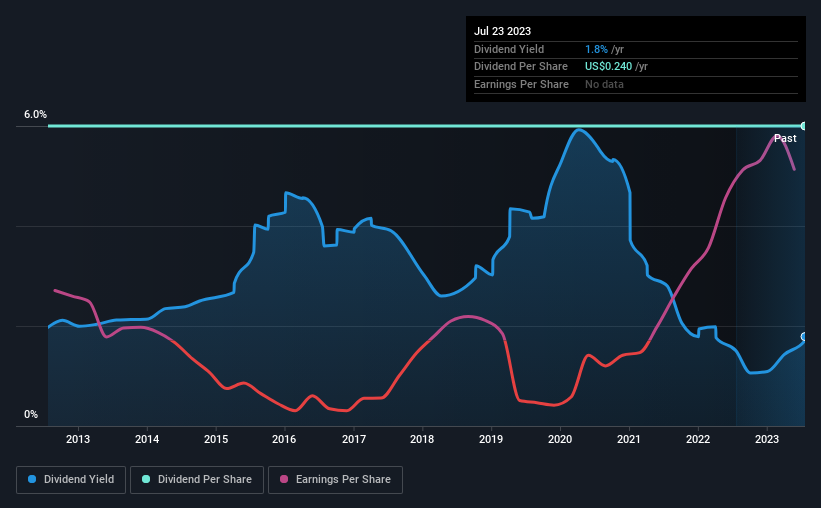Select the 2022 x-axis label
This screenshot has width=821, height=508.
point(698,439)
